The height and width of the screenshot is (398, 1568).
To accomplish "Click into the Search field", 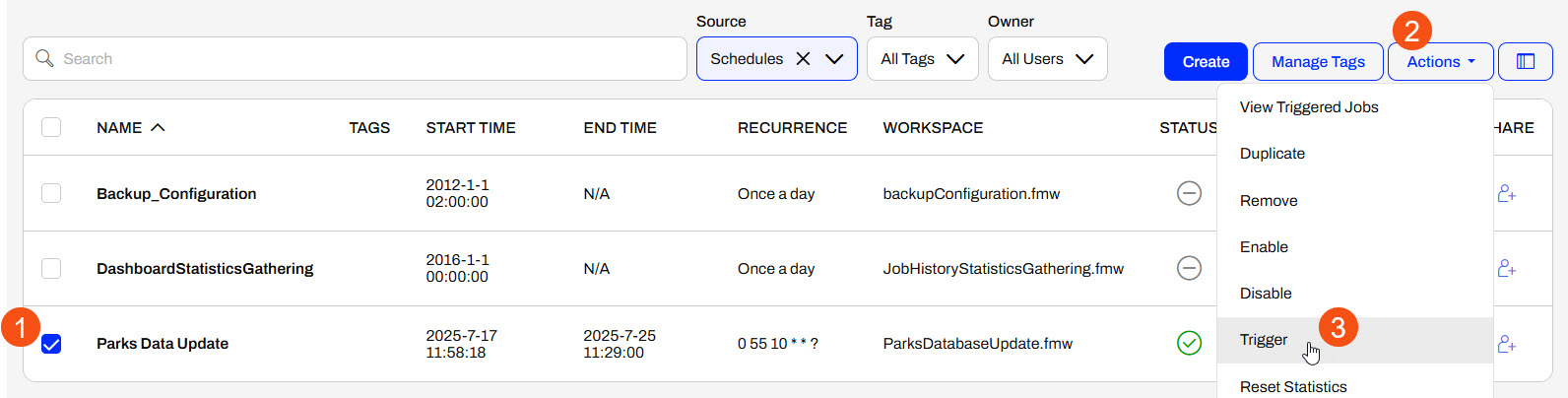I will [x=355, y=59].
